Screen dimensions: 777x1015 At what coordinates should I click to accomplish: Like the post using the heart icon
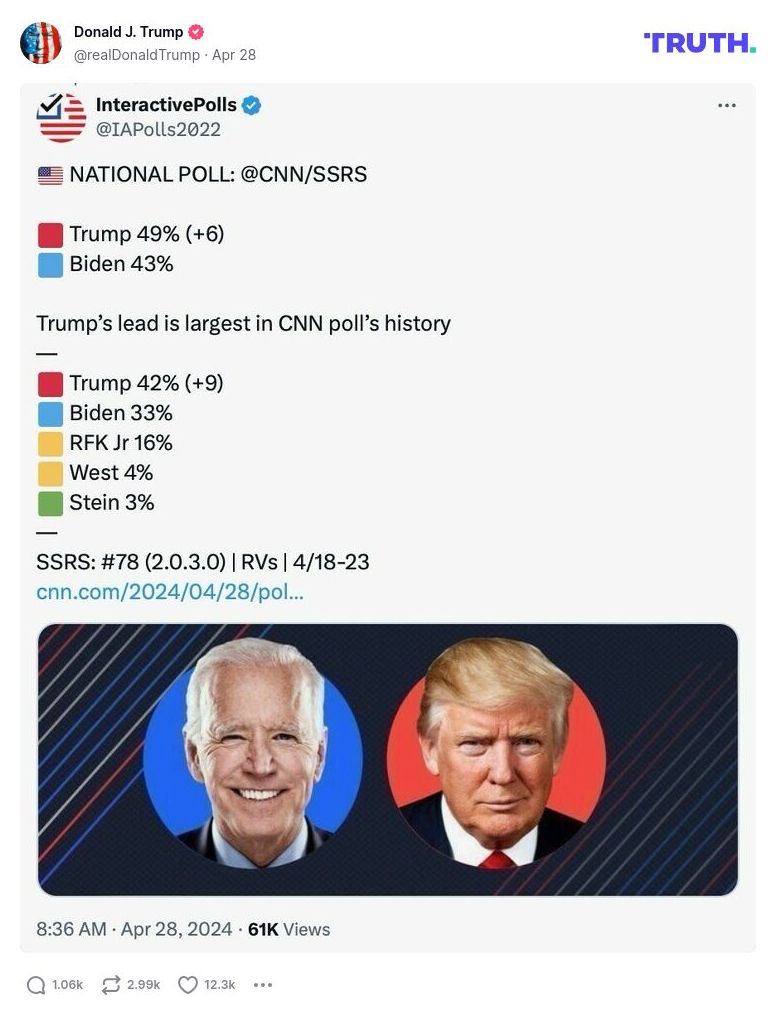pyautogui.click(x=187, y=984)
